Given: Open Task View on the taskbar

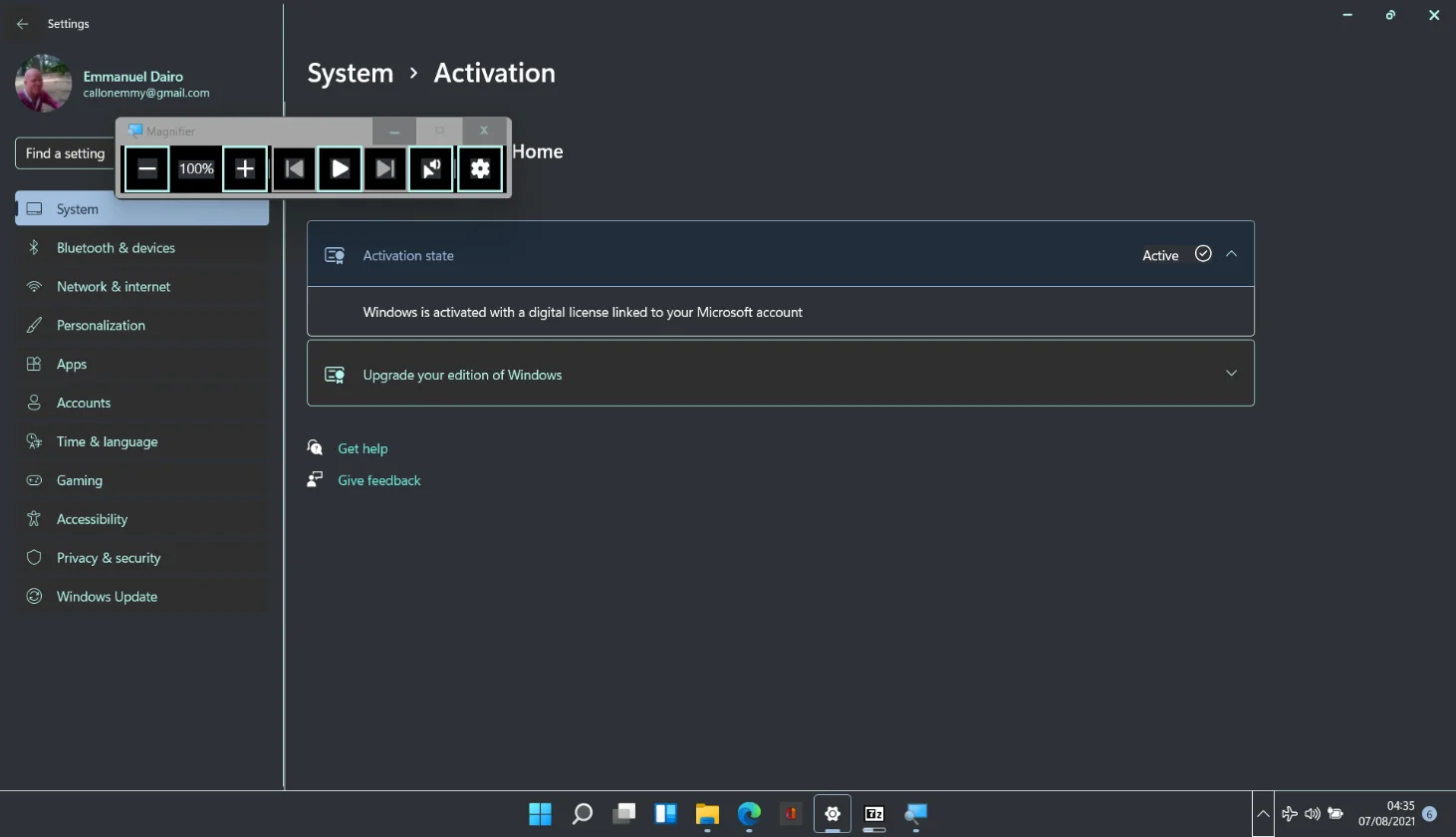Looking at the screenshot, I should (x=624, y=814).
